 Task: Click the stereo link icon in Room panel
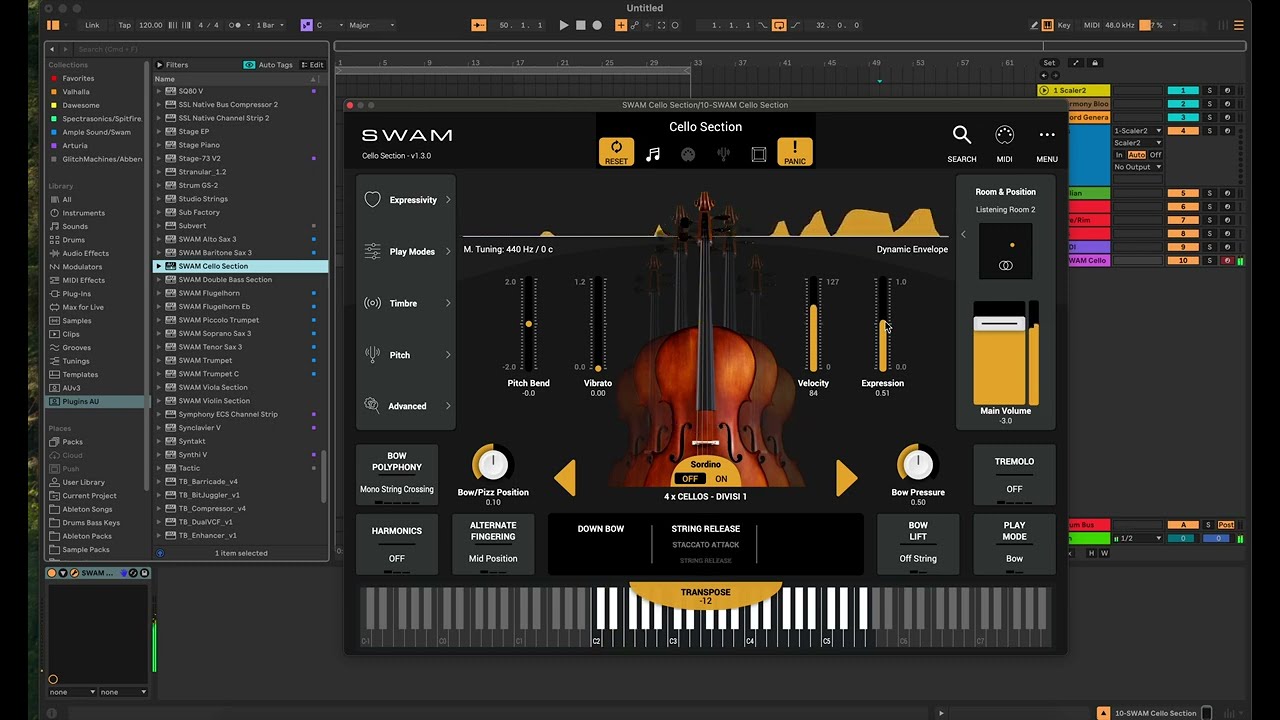point(1006,266)
